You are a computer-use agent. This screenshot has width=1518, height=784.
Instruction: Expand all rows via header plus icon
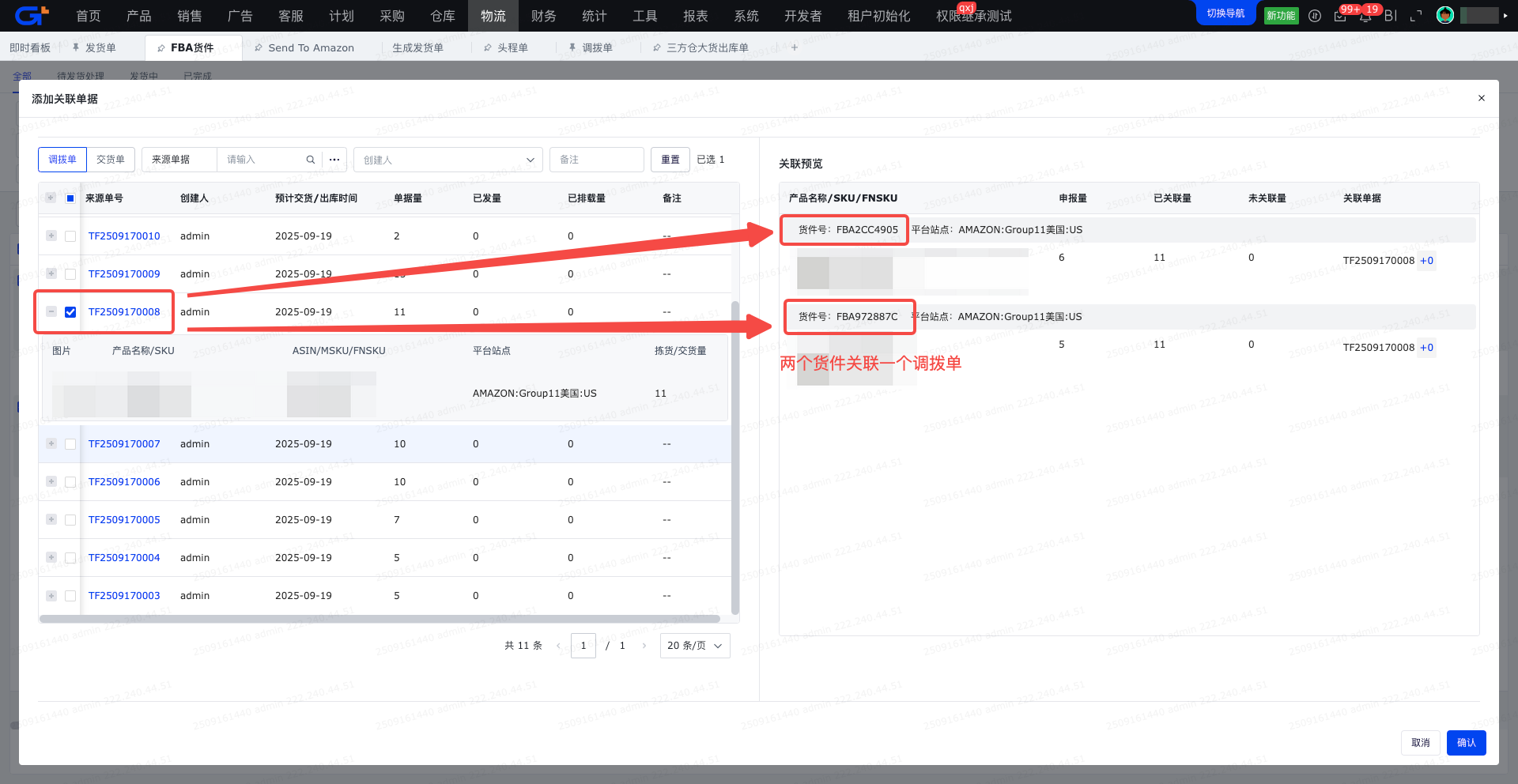[x=51, y=198]
